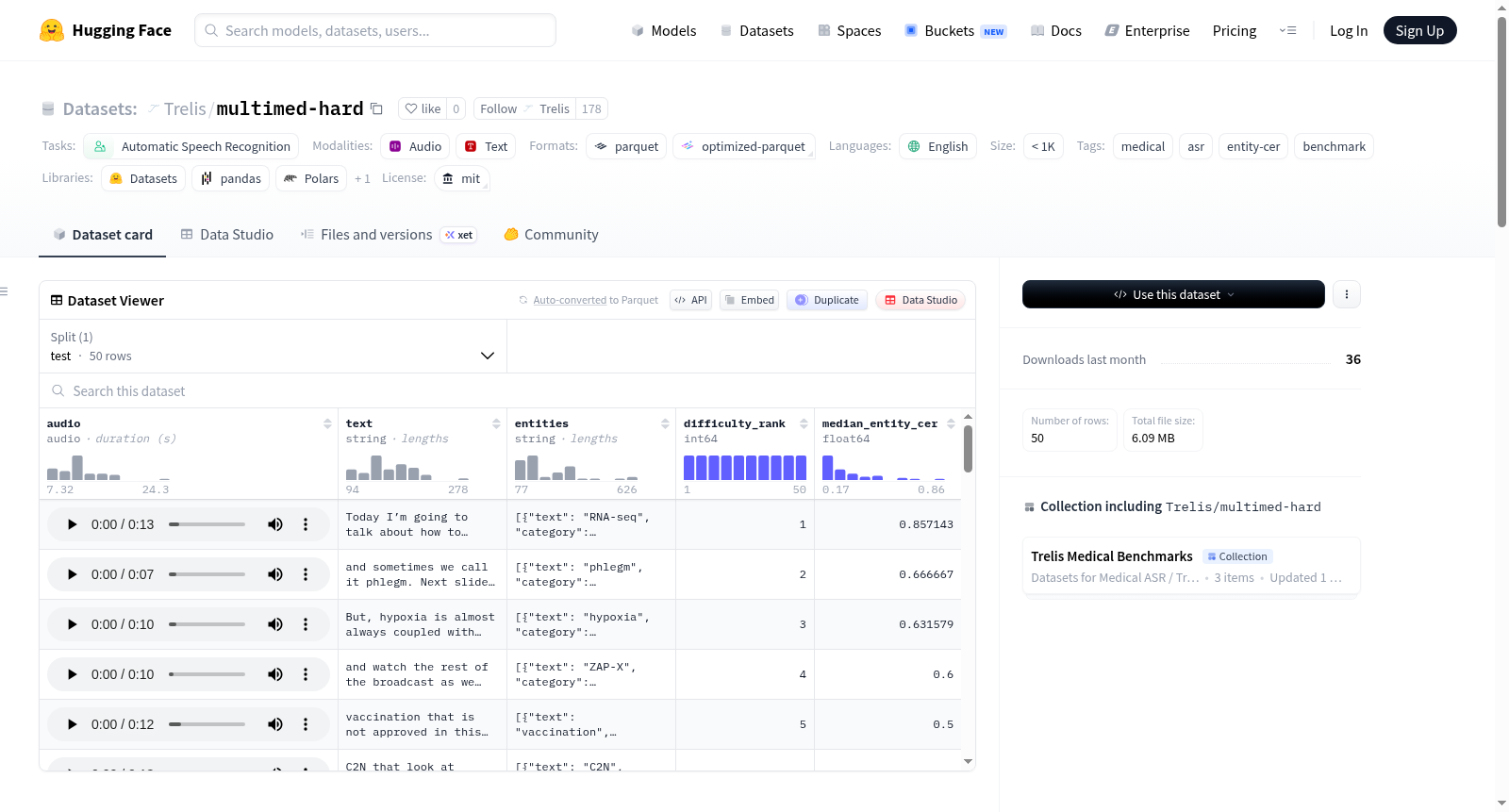
Task: Click the Embed button
Action: click(749, 300)
